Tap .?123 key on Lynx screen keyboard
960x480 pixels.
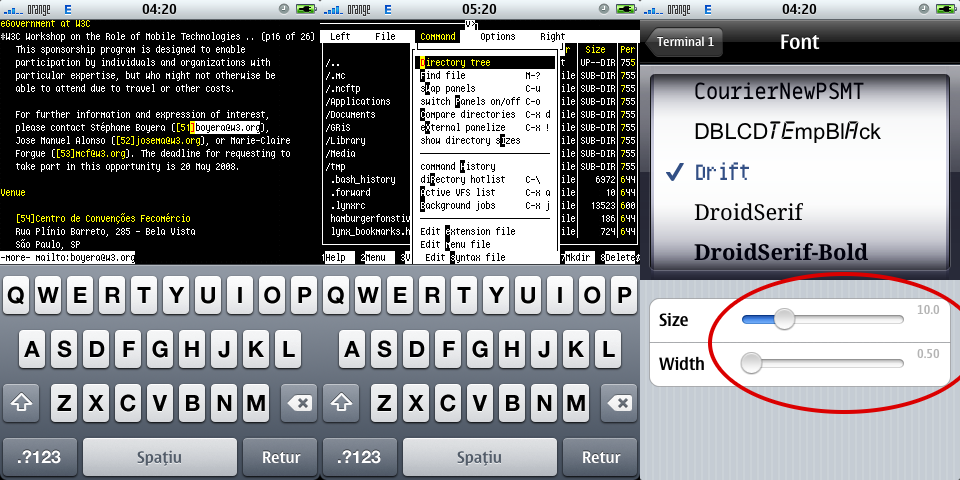tap(40, 457)
